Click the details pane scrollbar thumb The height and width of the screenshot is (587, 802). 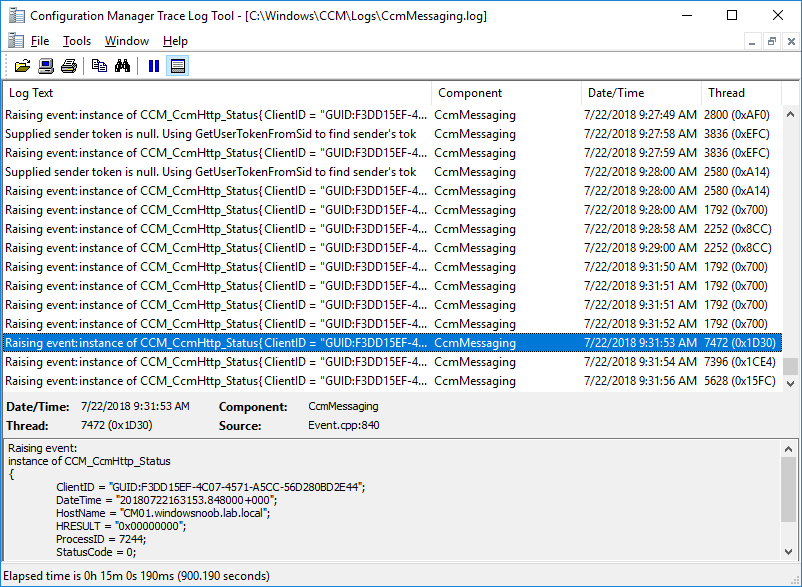788,490
